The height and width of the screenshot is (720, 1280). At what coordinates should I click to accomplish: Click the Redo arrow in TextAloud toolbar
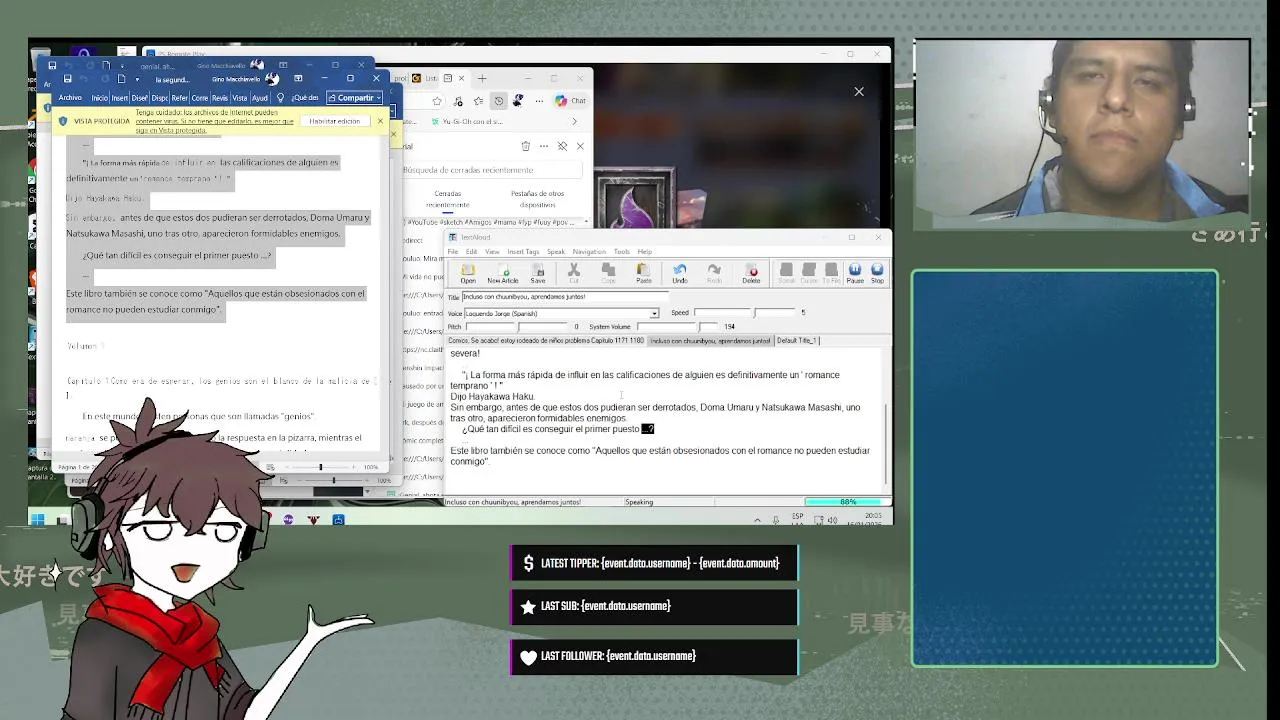714,274
